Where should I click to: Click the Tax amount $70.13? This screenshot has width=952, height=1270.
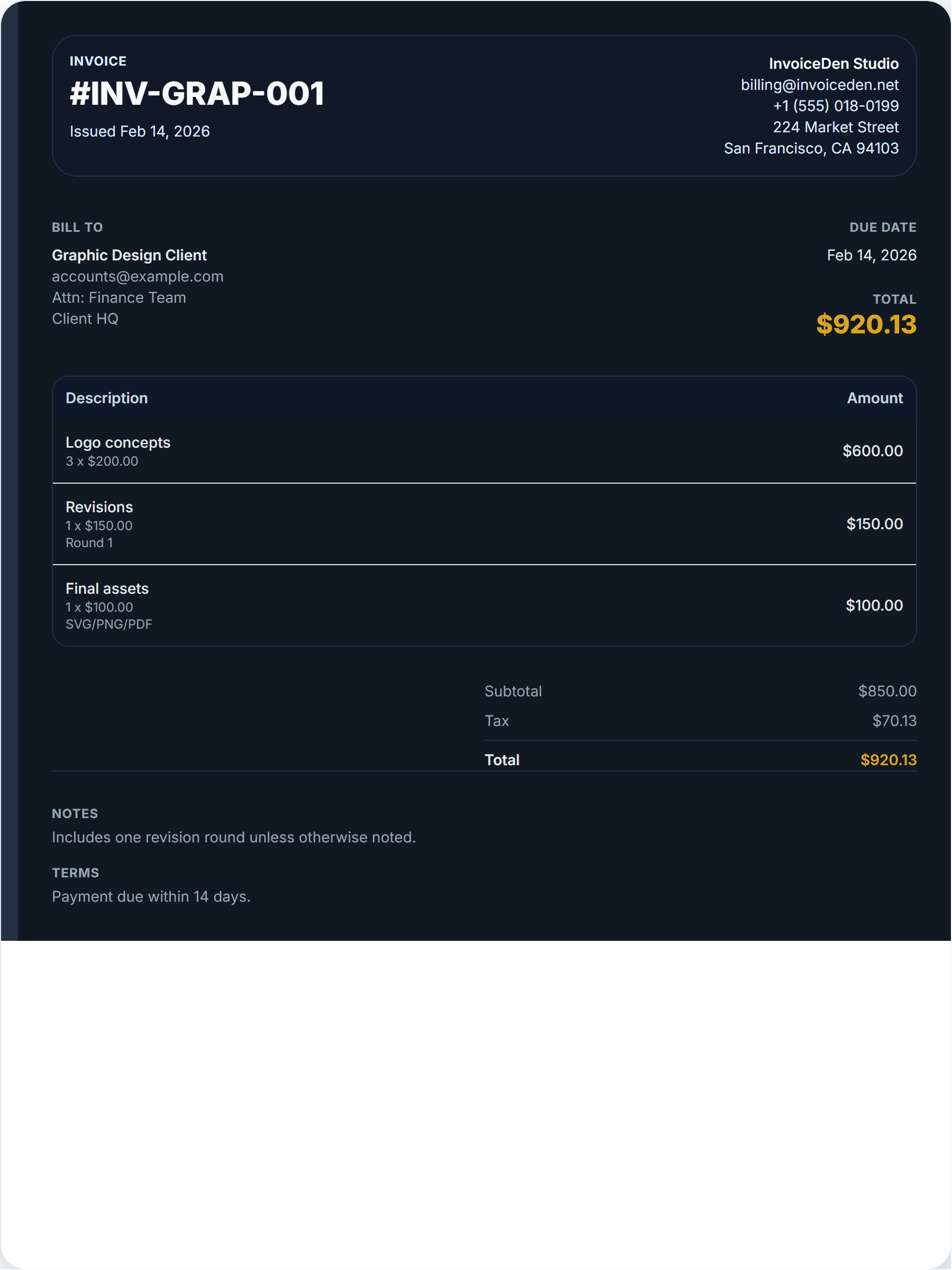893,721
